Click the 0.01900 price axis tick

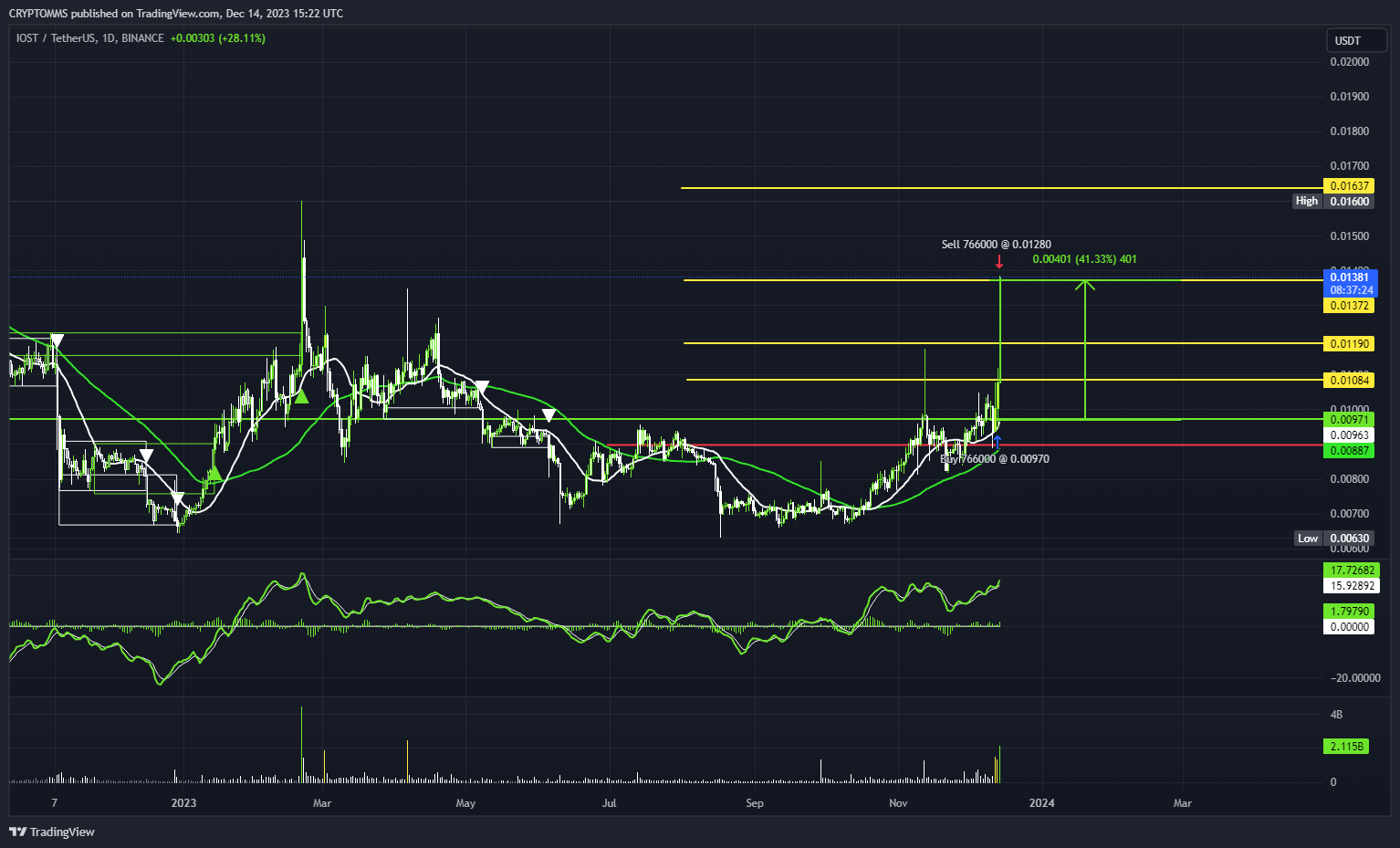click(1349, 97)
